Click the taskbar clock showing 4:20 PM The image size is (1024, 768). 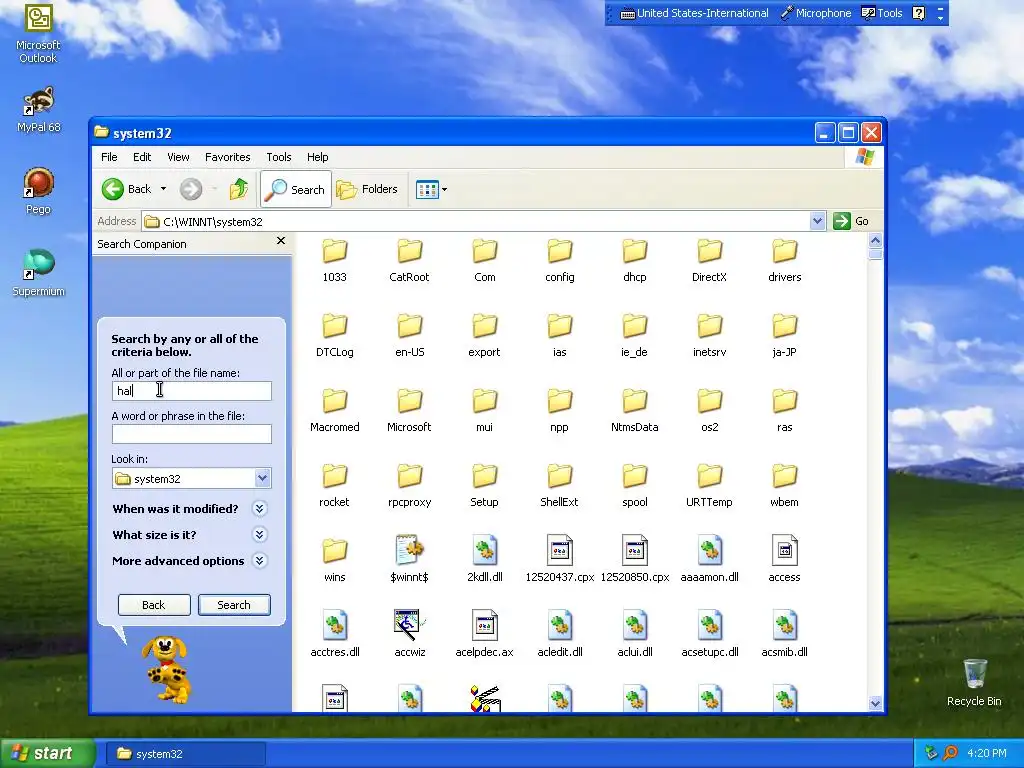tap(986, 753)
